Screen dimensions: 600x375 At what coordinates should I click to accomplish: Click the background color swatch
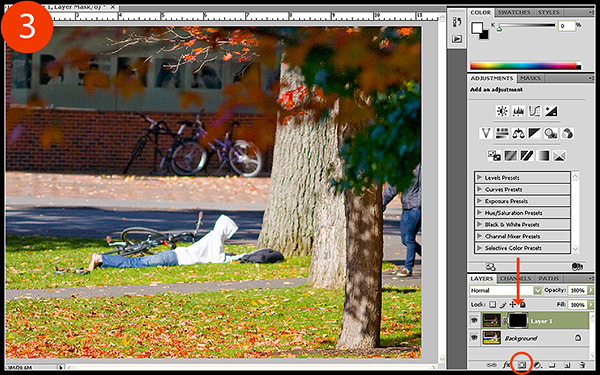pos(484,35)
